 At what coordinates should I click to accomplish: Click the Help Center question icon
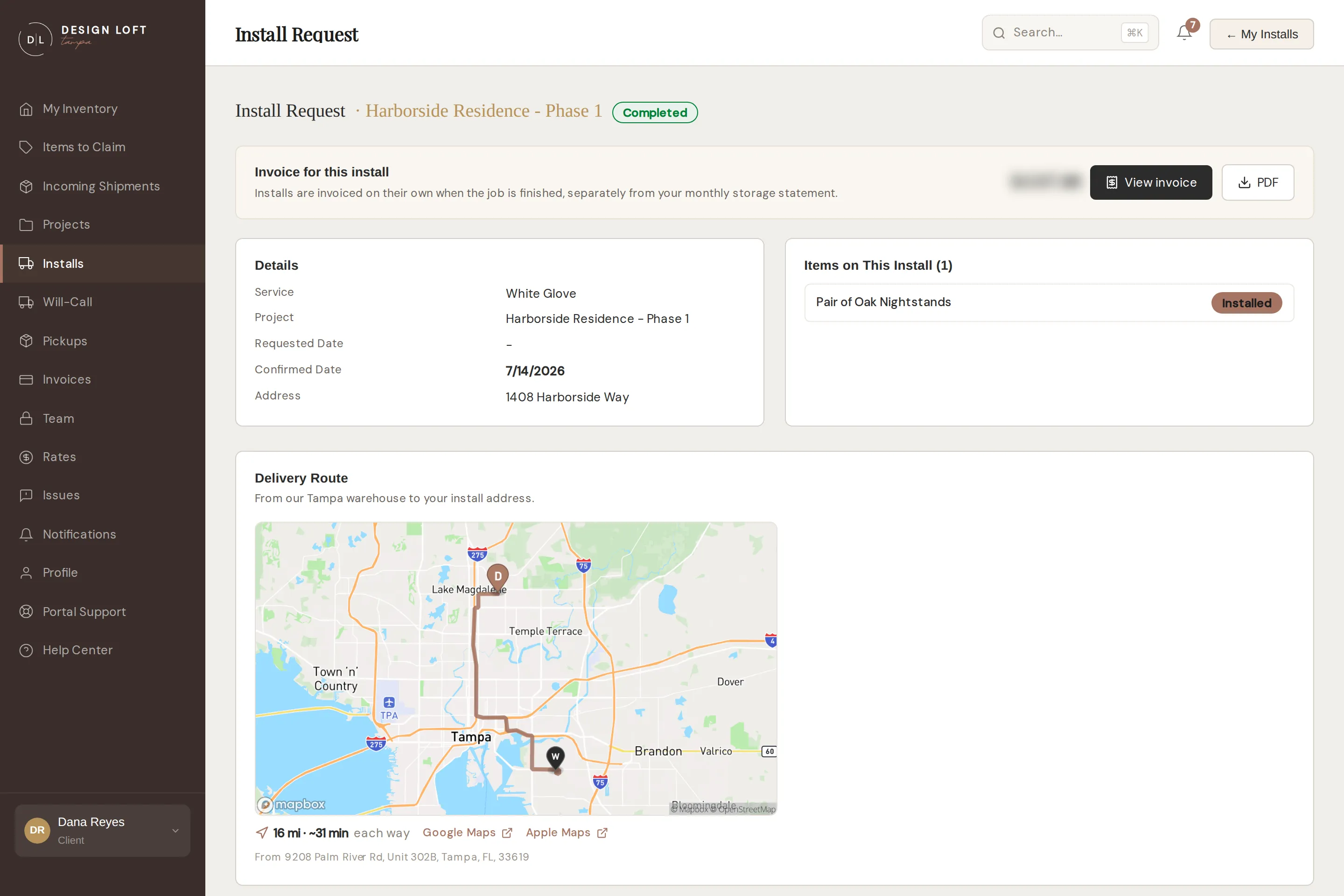pyautogui.click(x=26, y=650)
